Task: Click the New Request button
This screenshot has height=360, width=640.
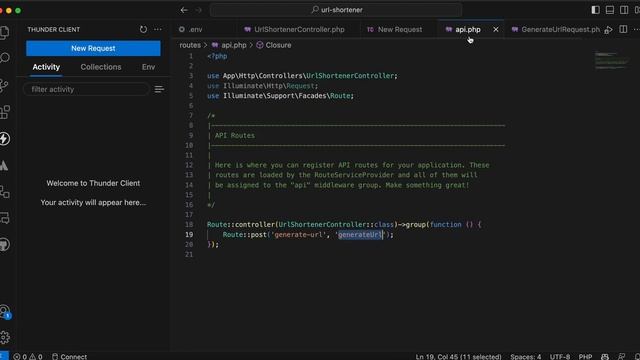Action: click(x=93, y=48)
